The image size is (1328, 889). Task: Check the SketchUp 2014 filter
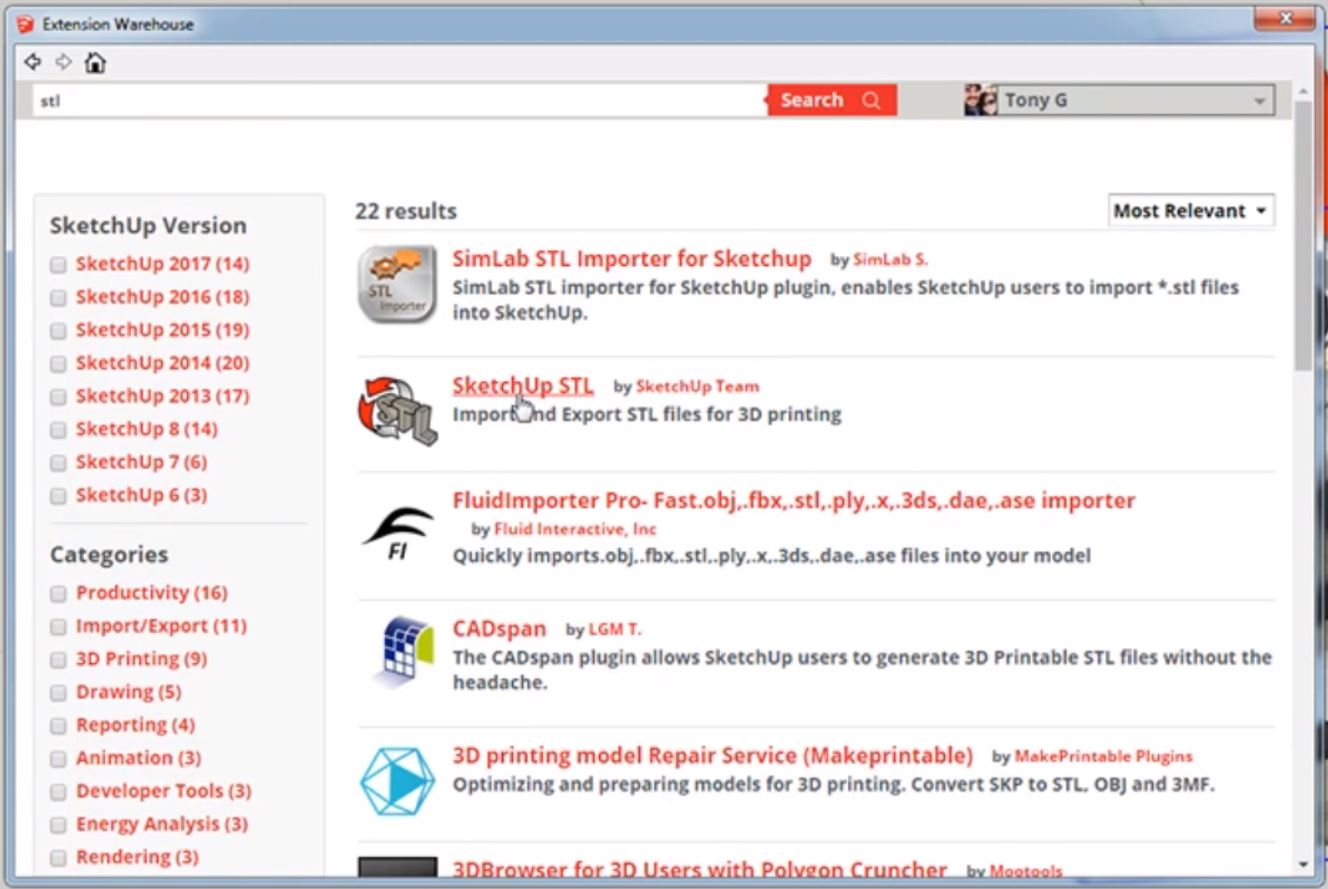[58, 364]
